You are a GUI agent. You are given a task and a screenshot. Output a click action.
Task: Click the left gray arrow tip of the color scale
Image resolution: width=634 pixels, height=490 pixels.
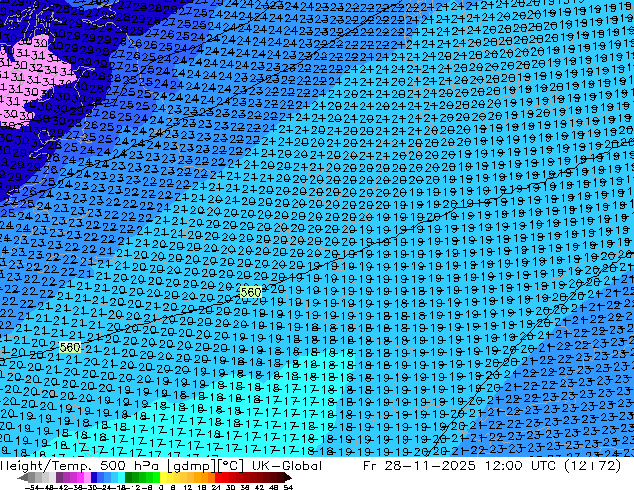pyautogui.click(x=23, y=478)
